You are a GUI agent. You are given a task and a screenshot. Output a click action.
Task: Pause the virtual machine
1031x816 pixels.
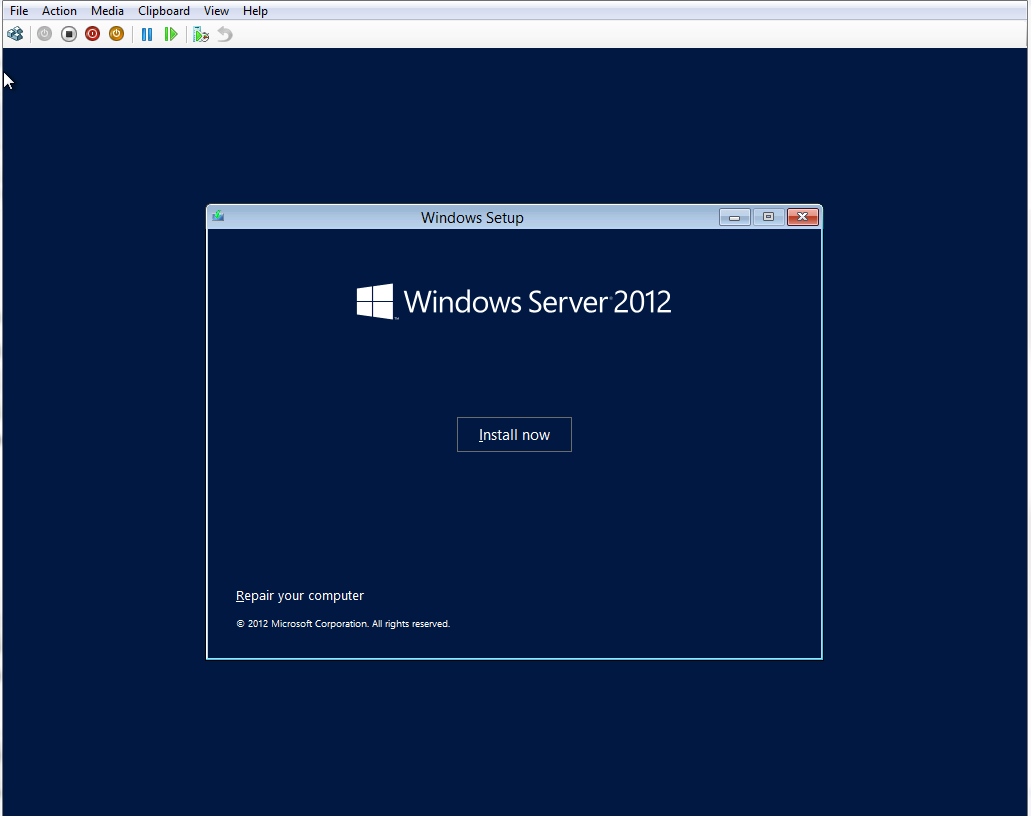pyautogui.click(x=147, y=34)
